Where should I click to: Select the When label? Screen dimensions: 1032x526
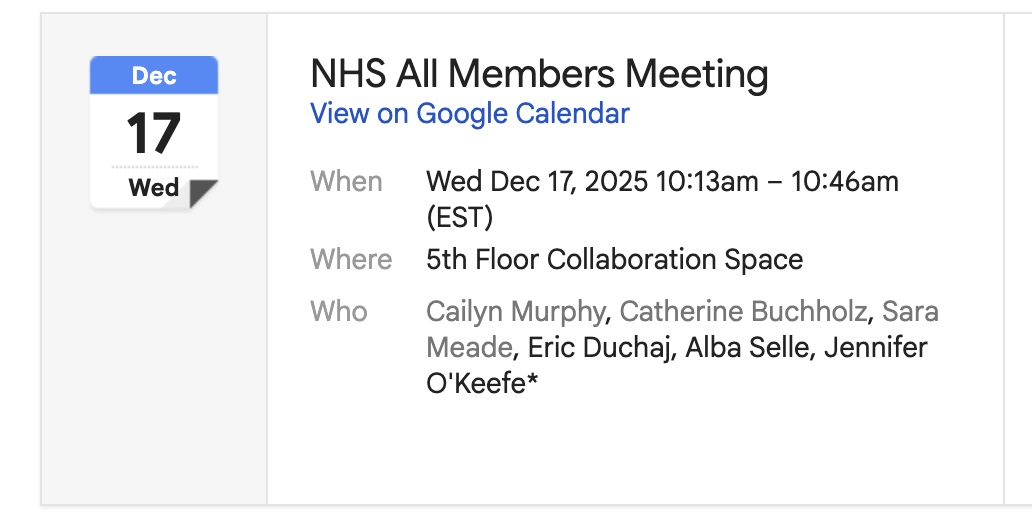tap(346, 182)
